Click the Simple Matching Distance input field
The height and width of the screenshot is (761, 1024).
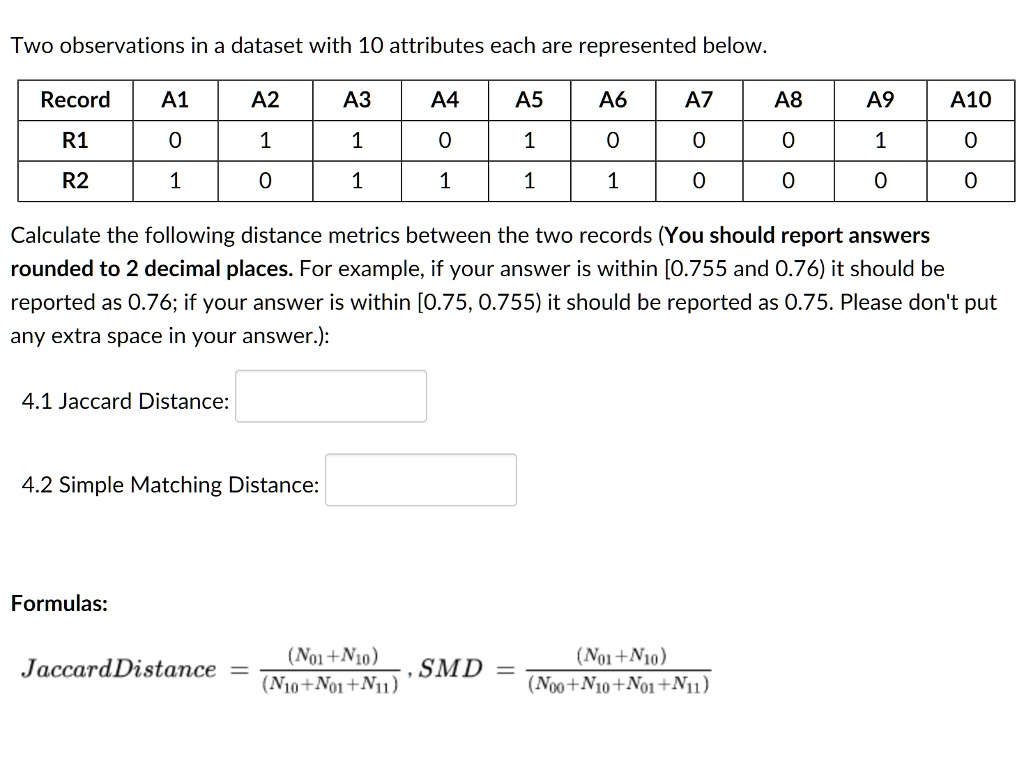tap(420, 479)
